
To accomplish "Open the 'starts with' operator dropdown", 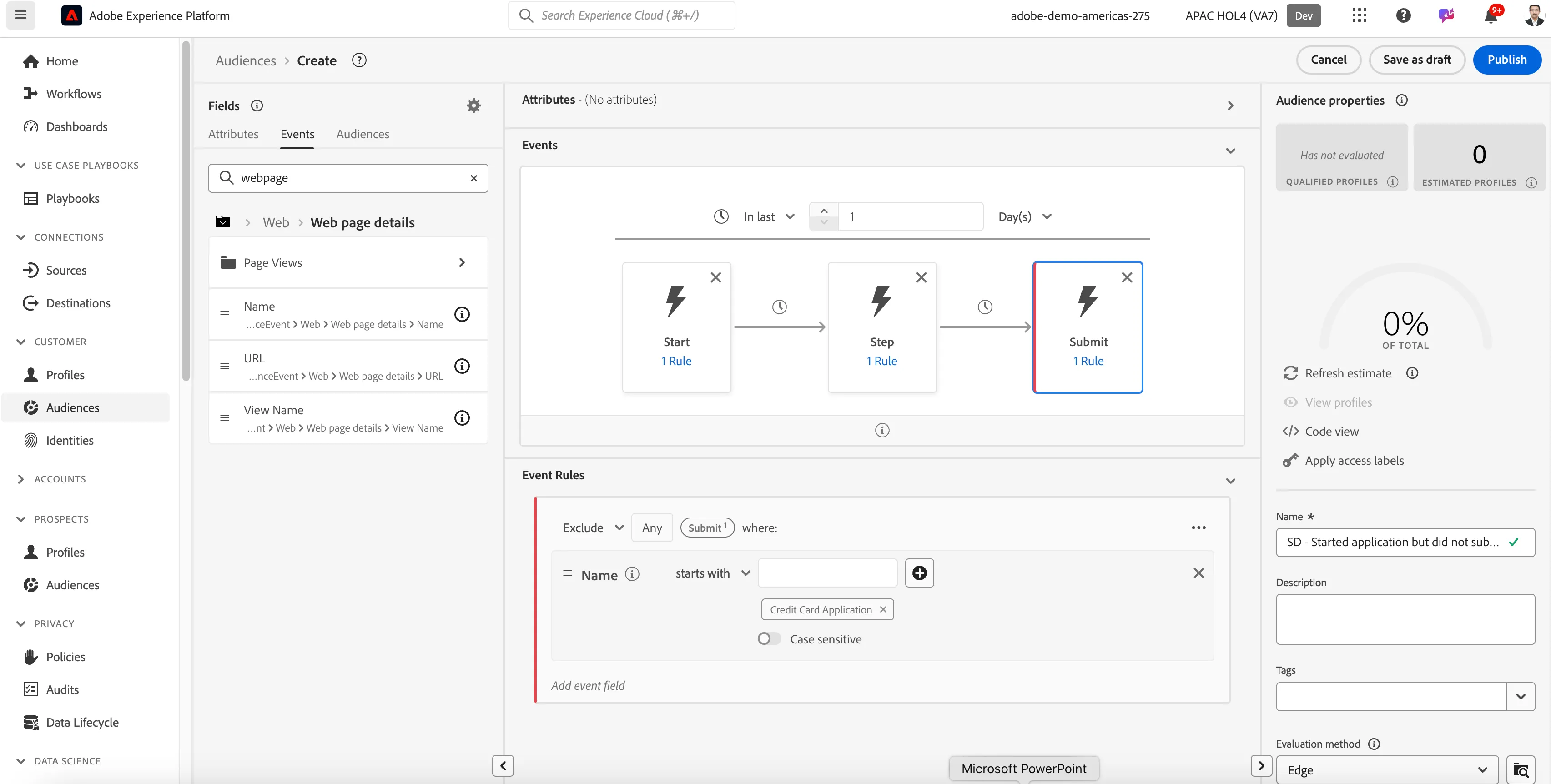I will tap(713, 574).
